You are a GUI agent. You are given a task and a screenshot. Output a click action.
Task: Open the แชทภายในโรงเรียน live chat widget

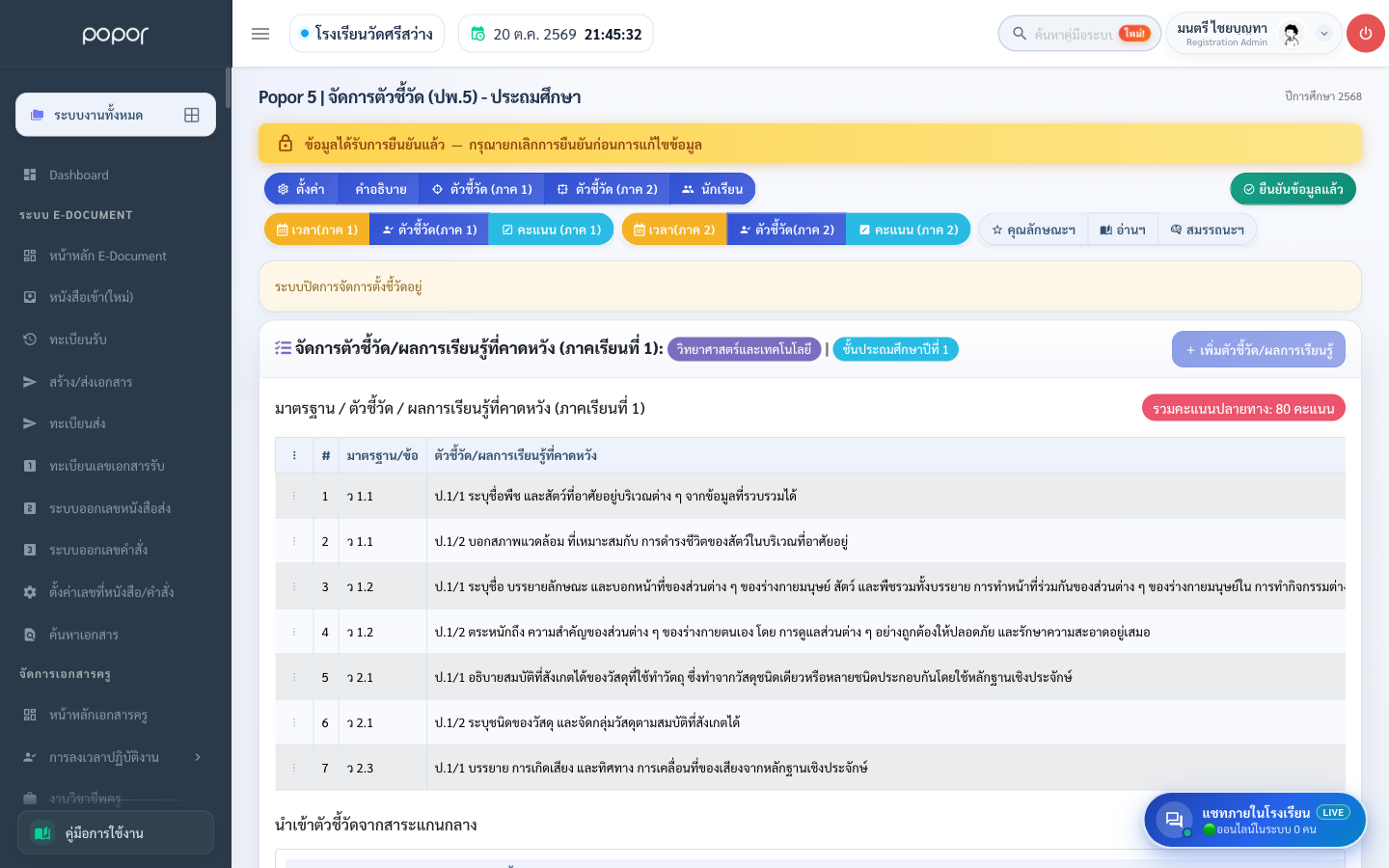pos(1255,820)
